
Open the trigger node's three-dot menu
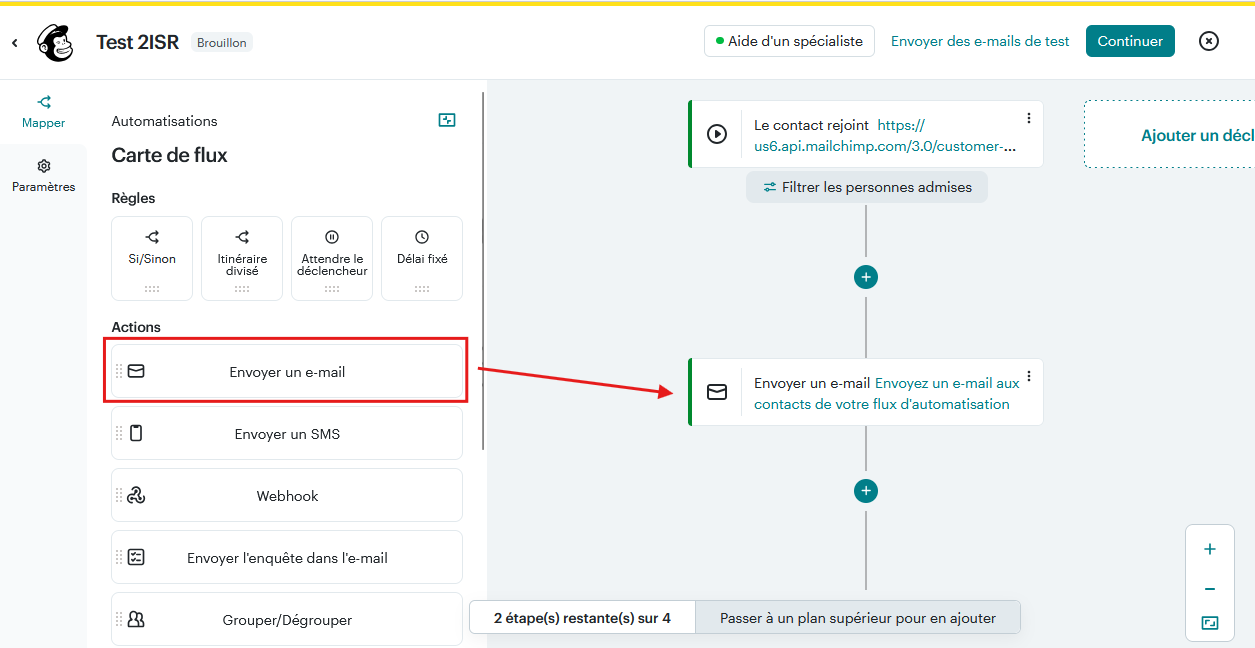1029,118
